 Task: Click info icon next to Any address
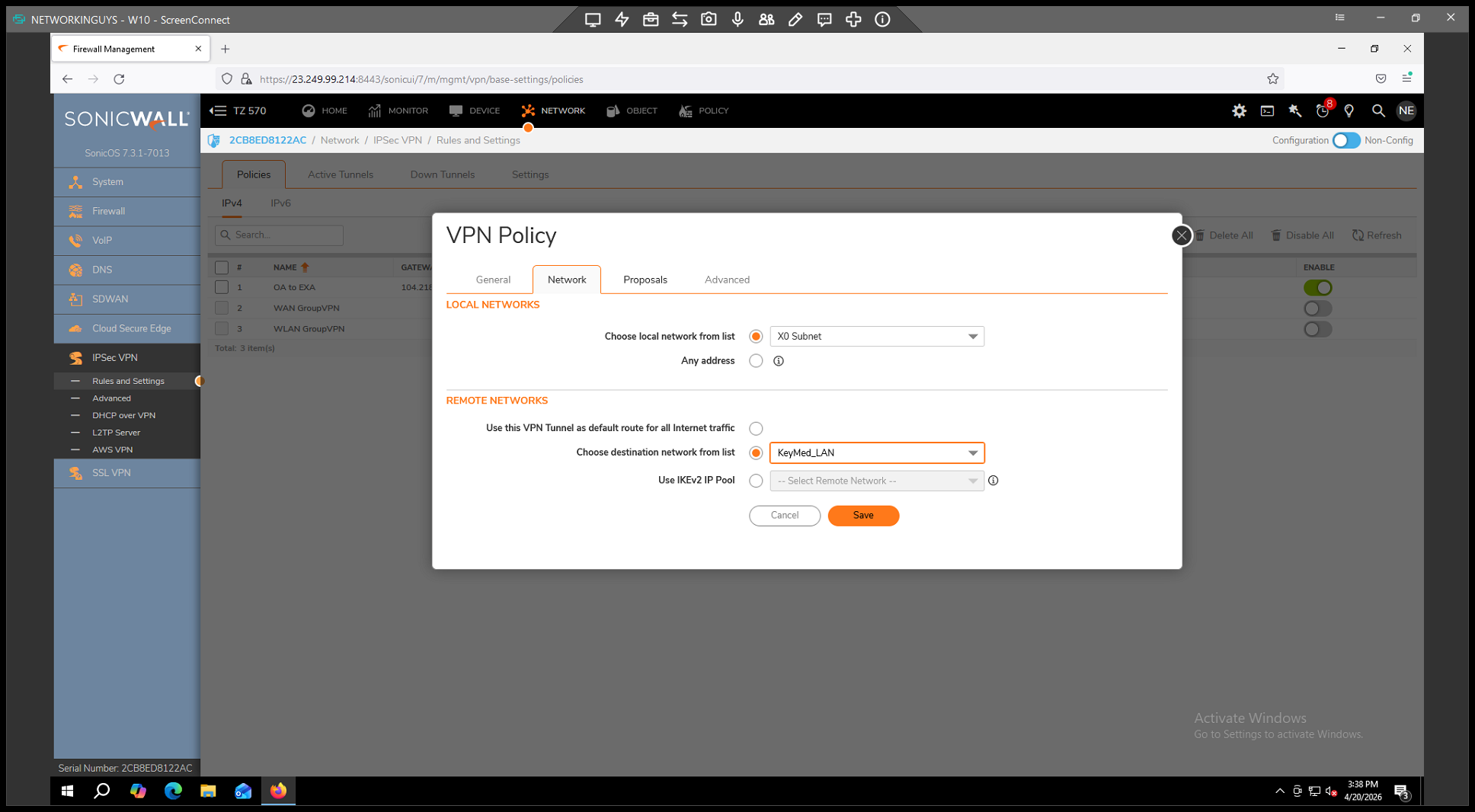[778, 361]
